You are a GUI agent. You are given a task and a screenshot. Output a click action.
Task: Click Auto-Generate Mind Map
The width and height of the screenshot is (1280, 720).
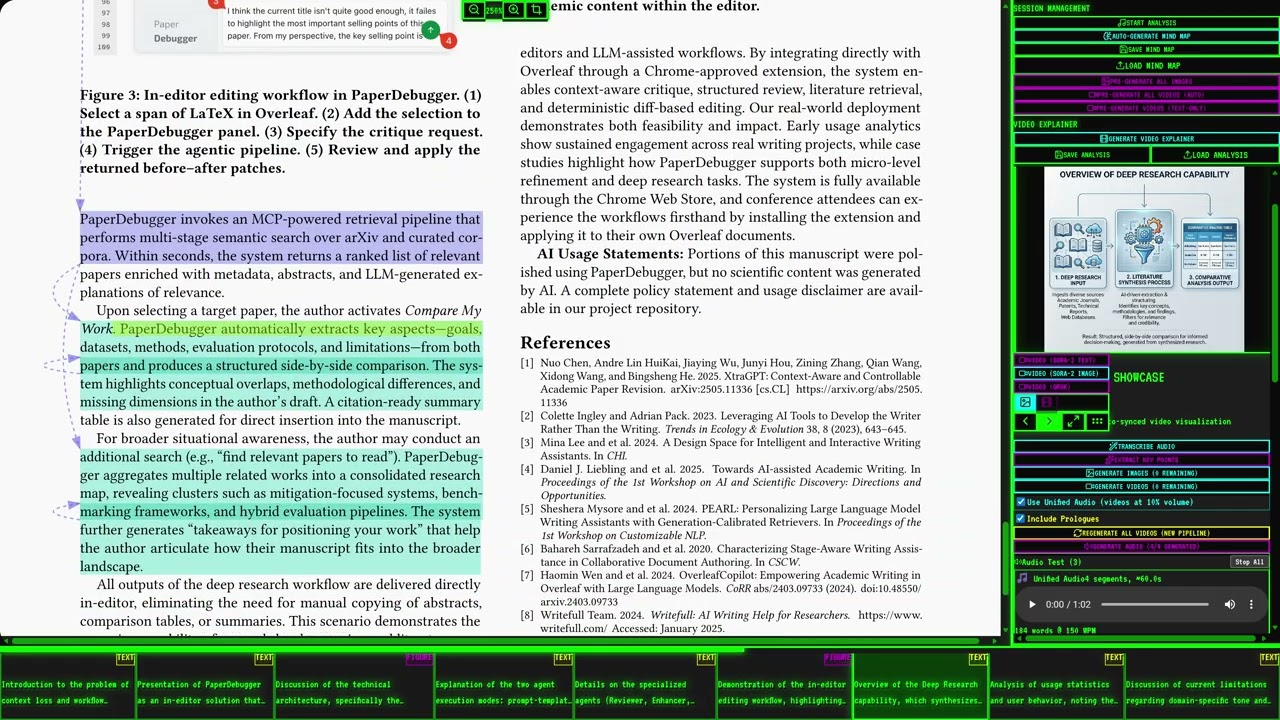1146,36
